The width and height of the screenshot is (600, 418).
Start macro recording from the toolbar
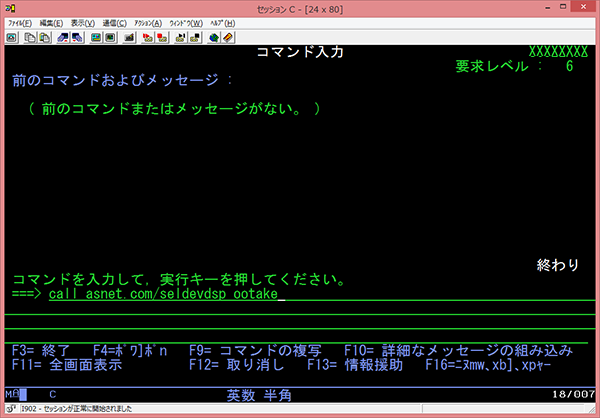coord(148,37)
